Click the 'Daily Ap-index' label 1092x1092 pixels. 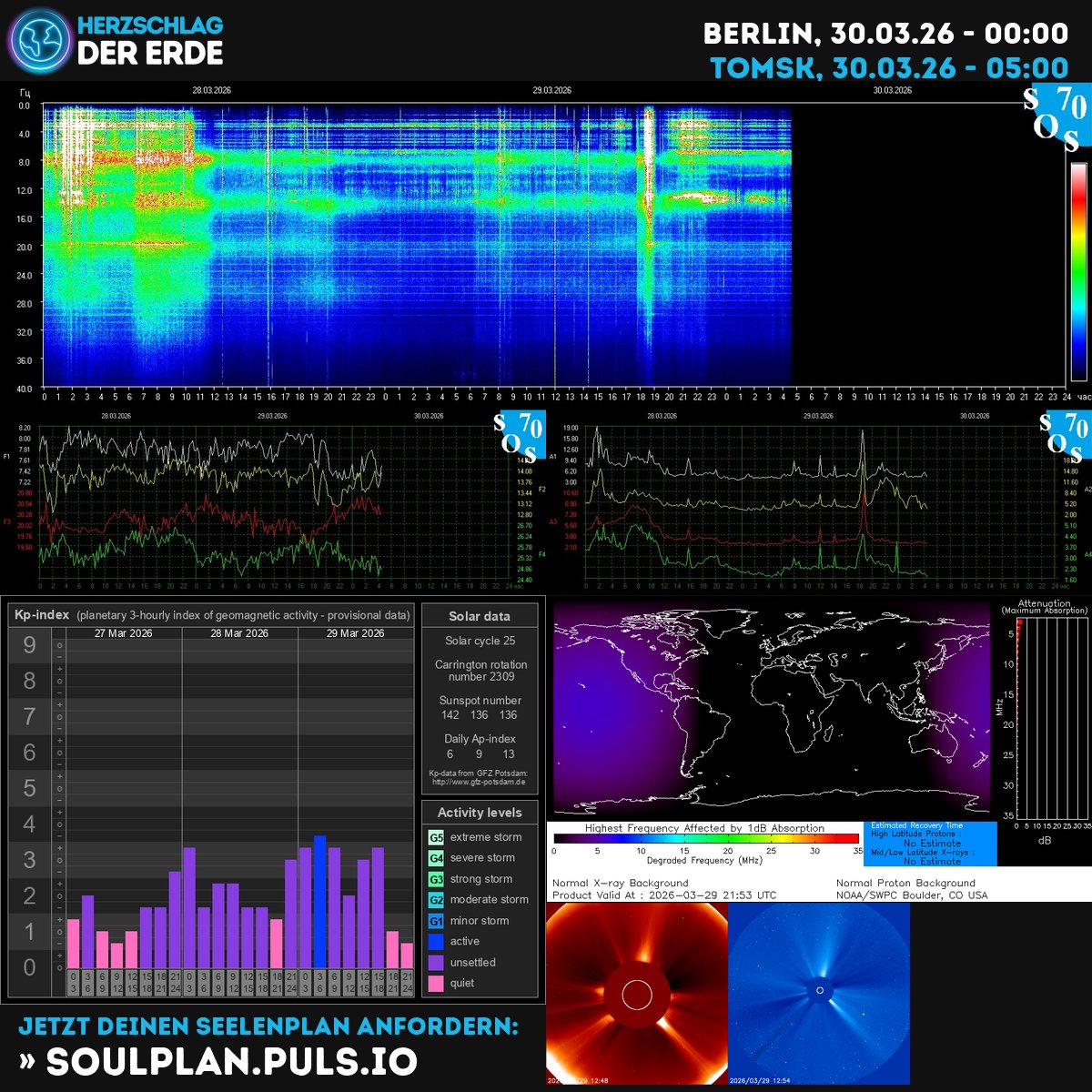pyautogui.click(x=480, y=739)
